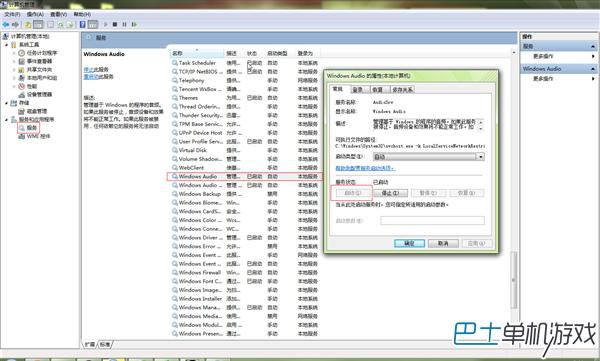Click the Back arrow in the toolbar
600x361 pixels.
pos(6,25)
